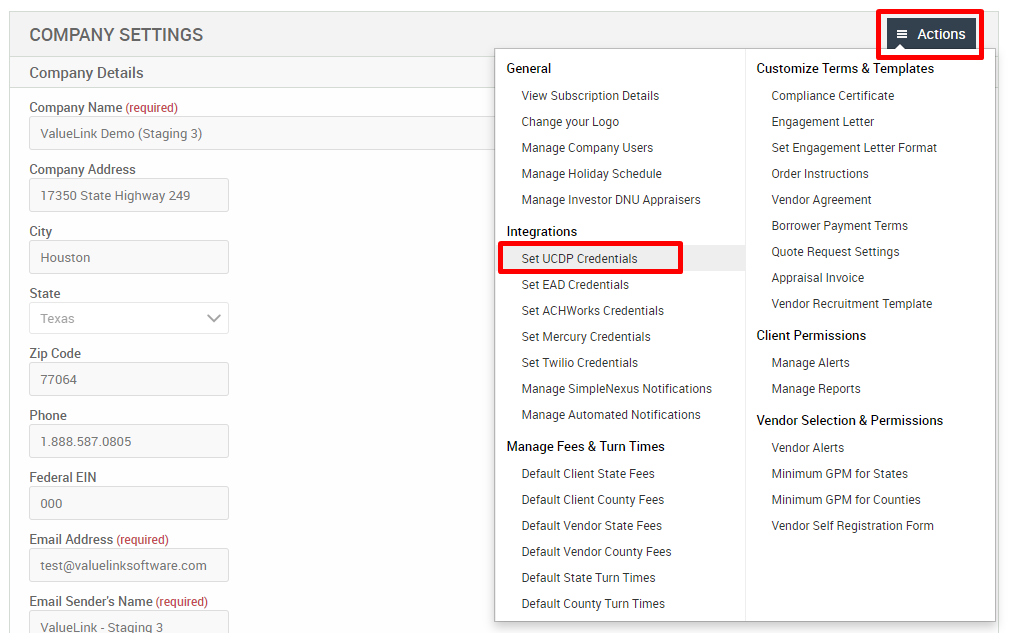The width and height of the screenshot is (1018, 633).
Task: Edit the Federal EIN field
Action: (x=128, y=503)
